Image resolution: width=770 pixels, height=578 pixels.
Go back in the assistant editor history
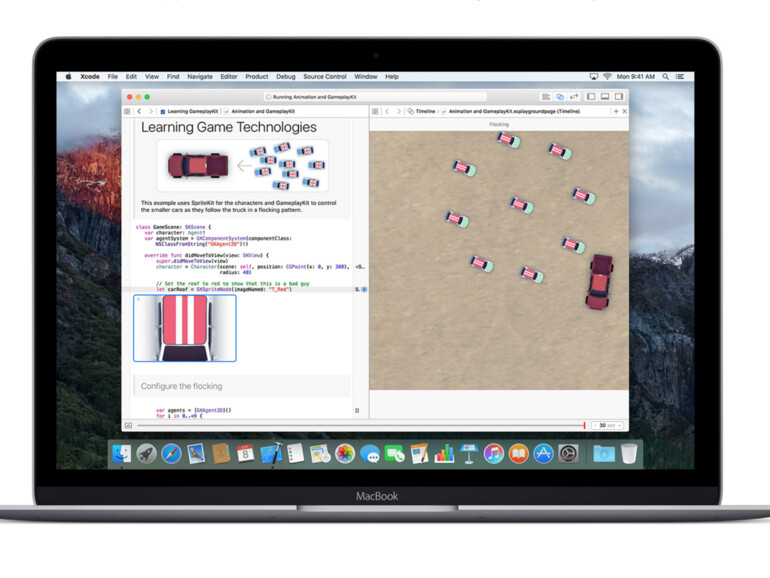coord(387,111)
